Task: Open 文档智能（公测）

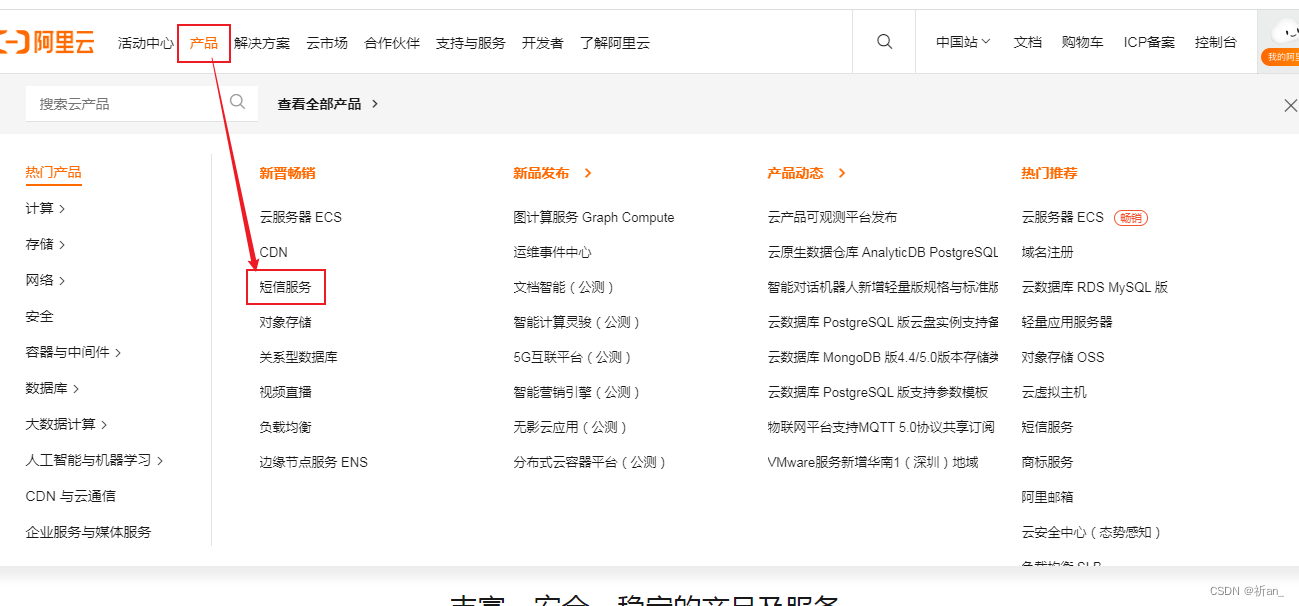Action: click(x=565, y=287)
